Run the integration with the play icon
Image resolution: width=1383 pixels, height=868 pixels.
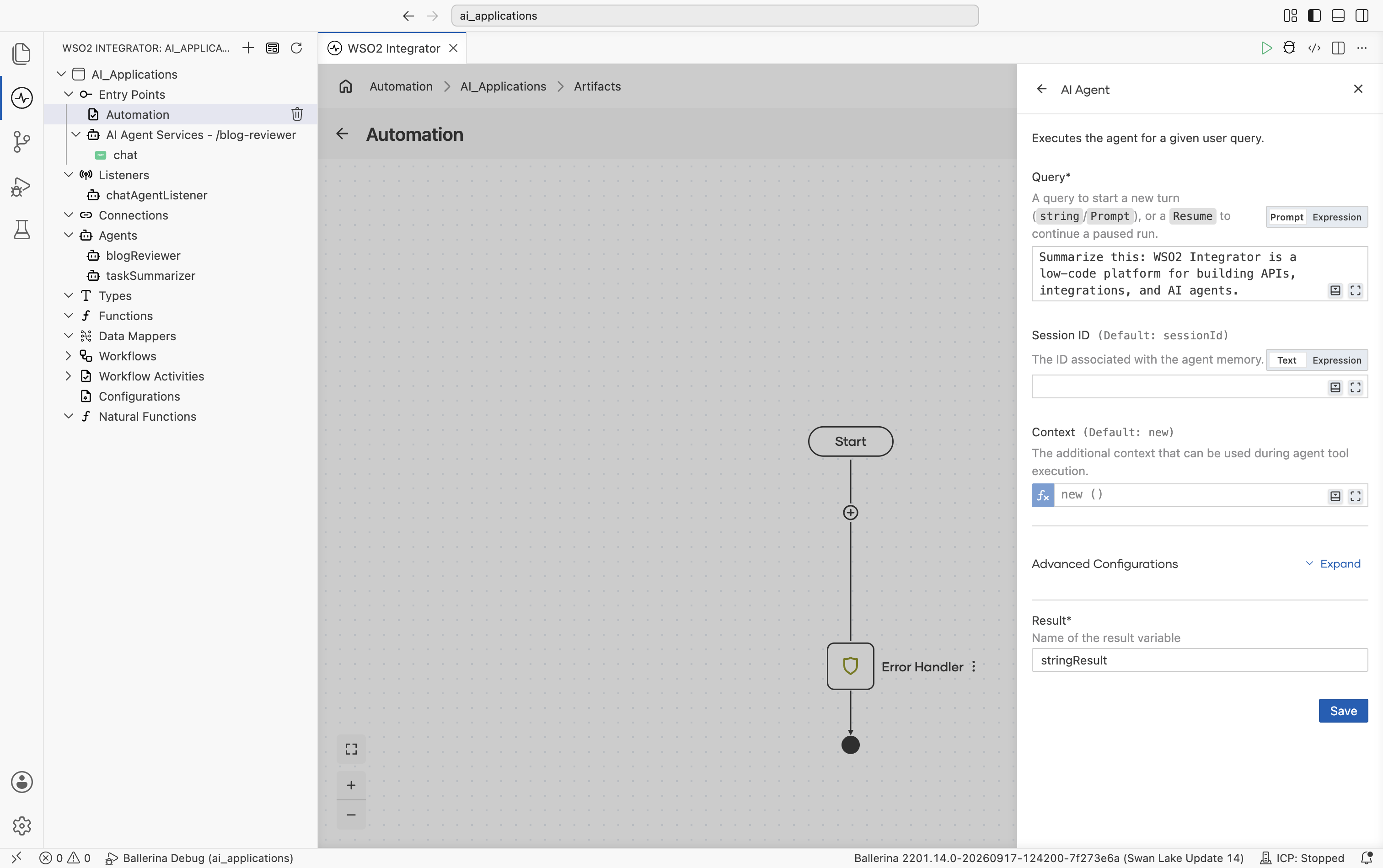coord(1266,48)
